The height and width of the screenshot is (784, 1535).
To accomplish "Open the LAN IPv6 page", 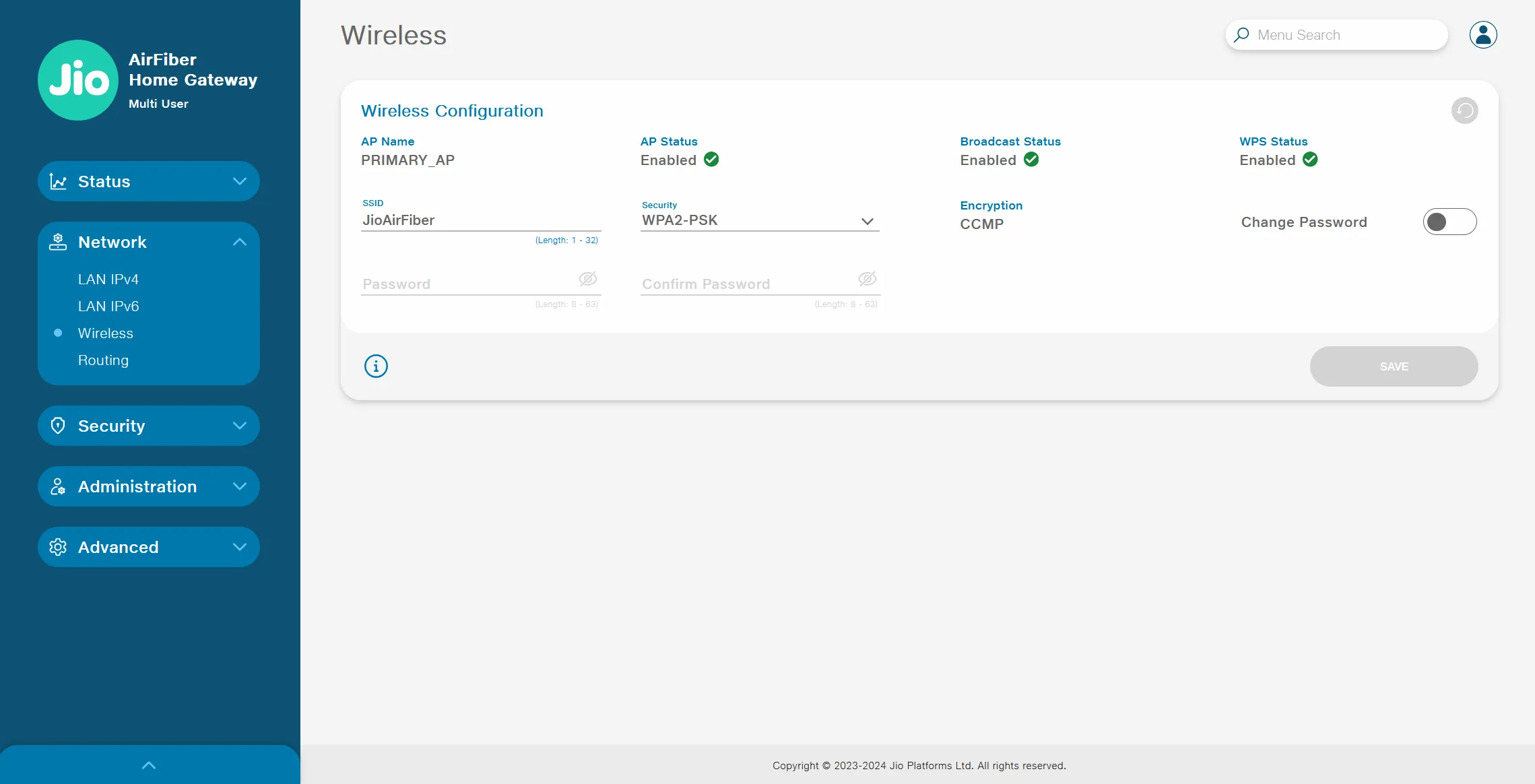I will coord(108,306).
